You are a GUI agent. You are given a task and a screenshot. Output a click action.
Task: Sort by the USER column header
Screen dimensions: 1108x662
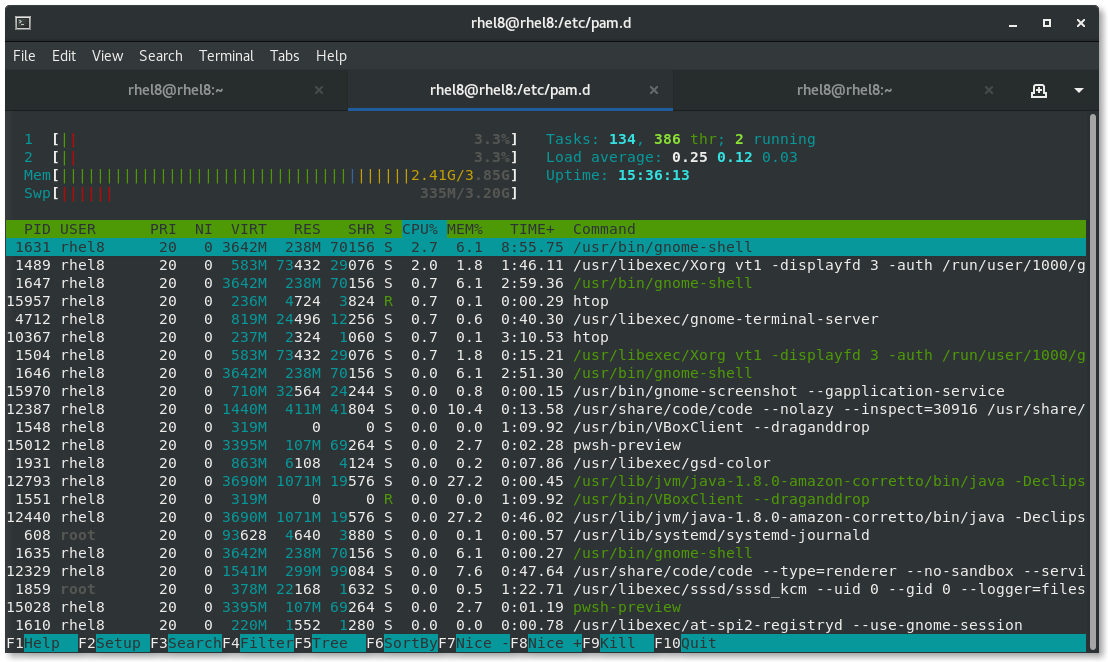tap(78, 229)
